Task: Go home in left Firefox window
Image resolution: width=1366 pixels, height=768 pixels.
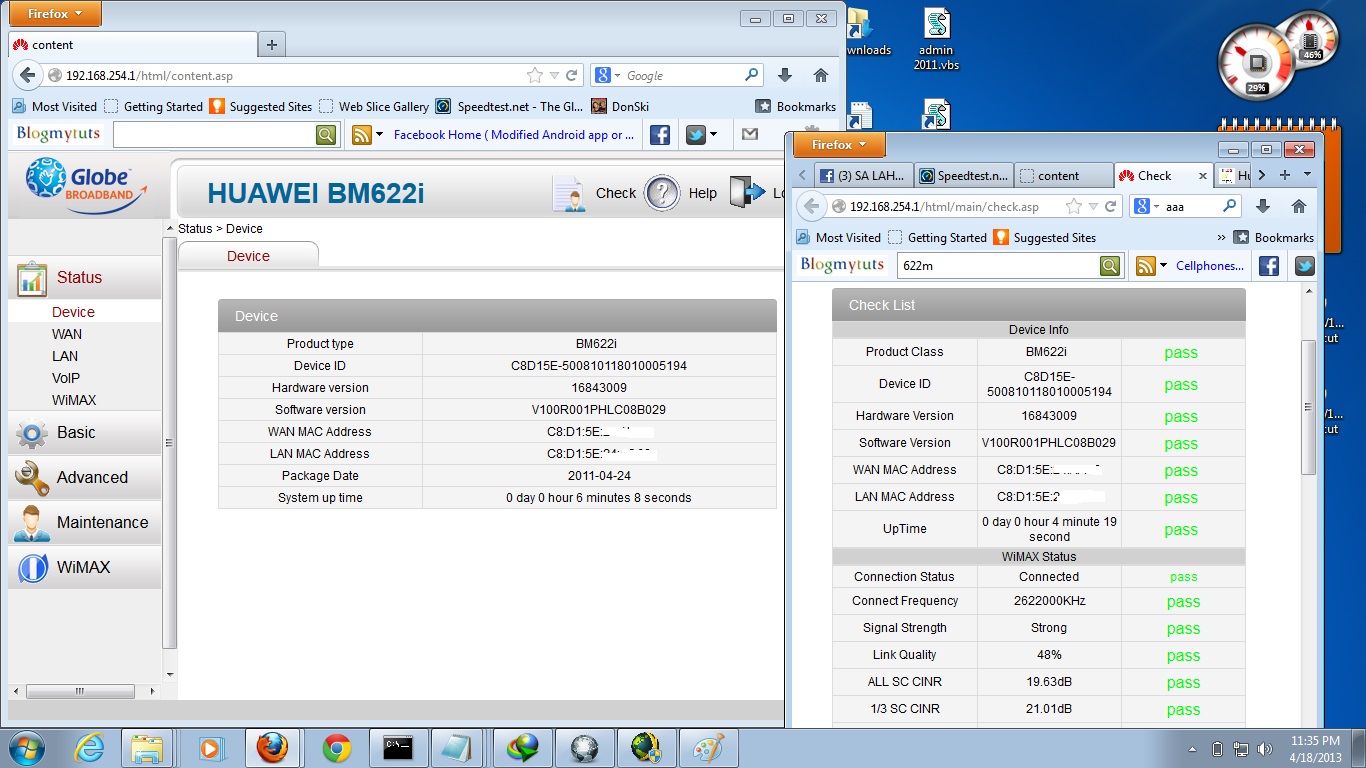Action: coord(821,75)
